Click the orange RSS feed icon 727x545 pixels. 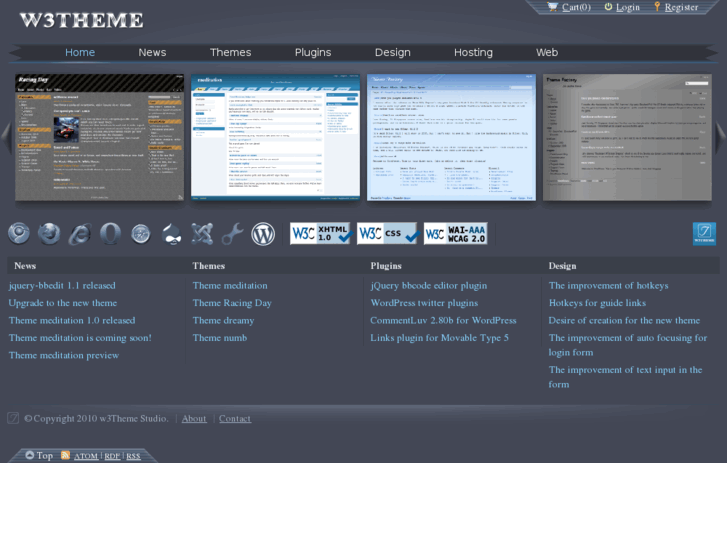click(x=65, y=455)
